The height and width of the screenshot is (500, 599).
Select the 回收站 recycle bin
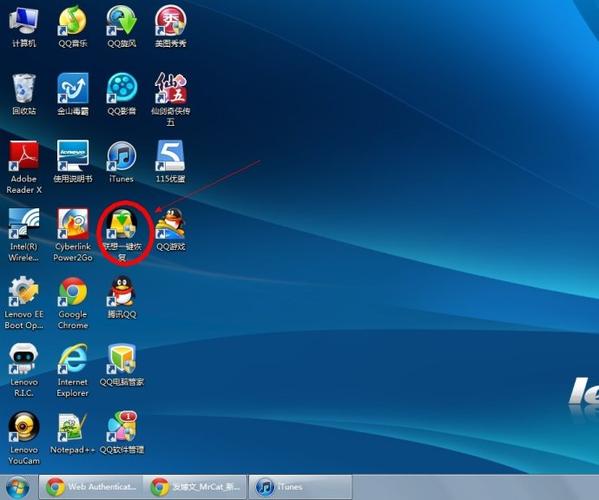24,94
